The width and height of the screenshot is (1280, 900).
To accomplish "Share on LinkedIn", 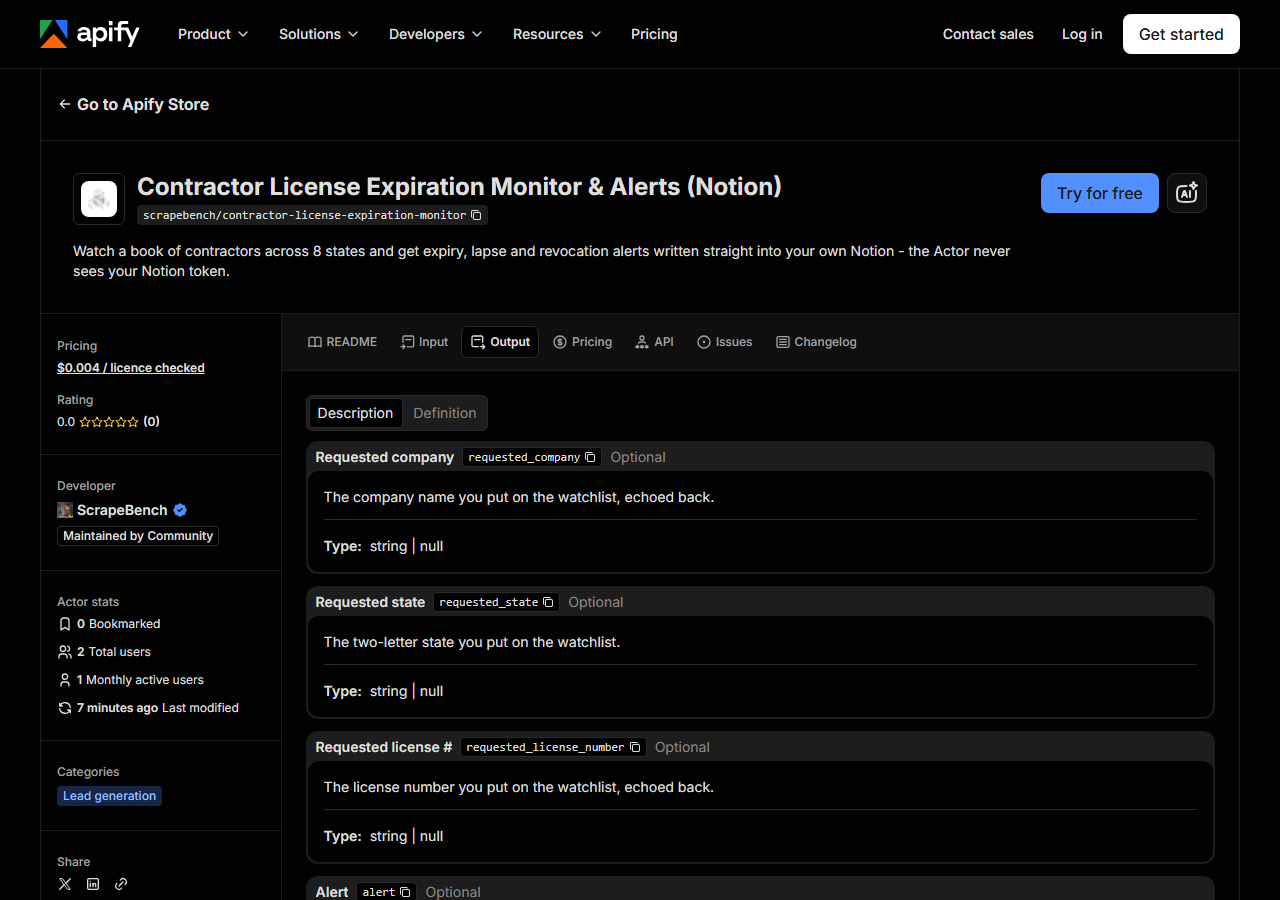I will 93,884.
